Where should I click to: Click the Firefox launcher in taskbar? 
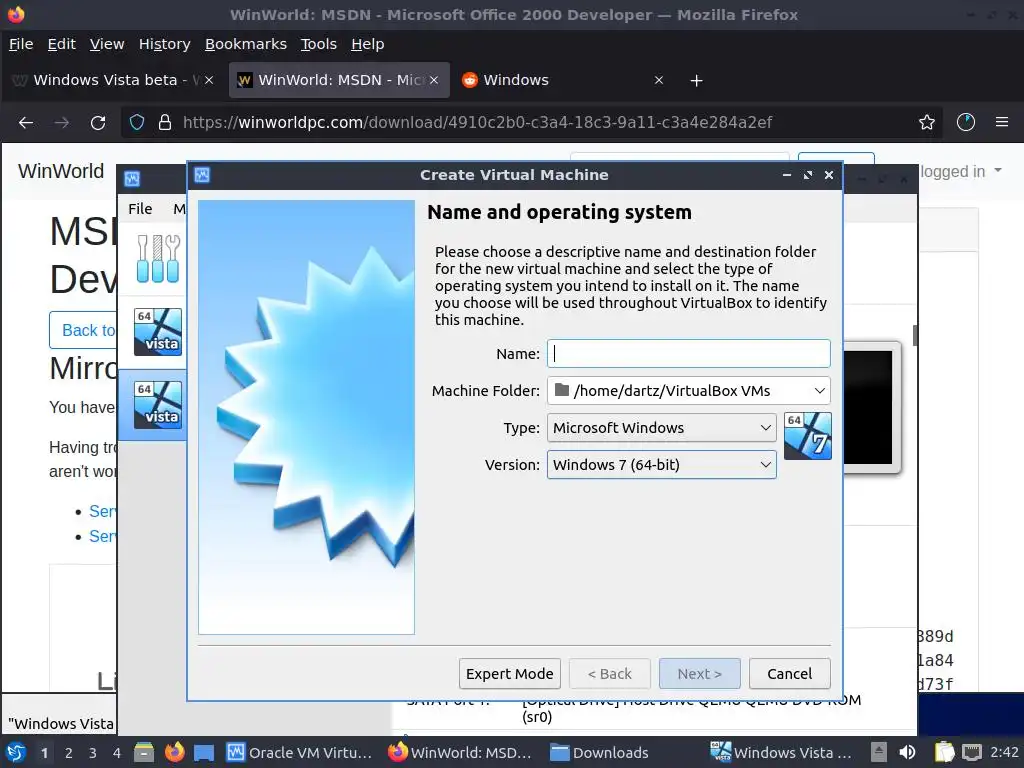174,752
